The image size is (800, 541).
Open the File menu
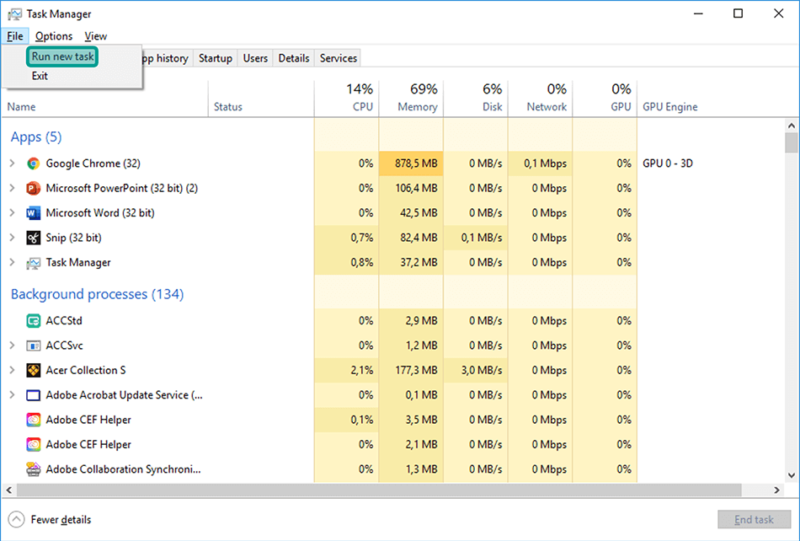15,36
